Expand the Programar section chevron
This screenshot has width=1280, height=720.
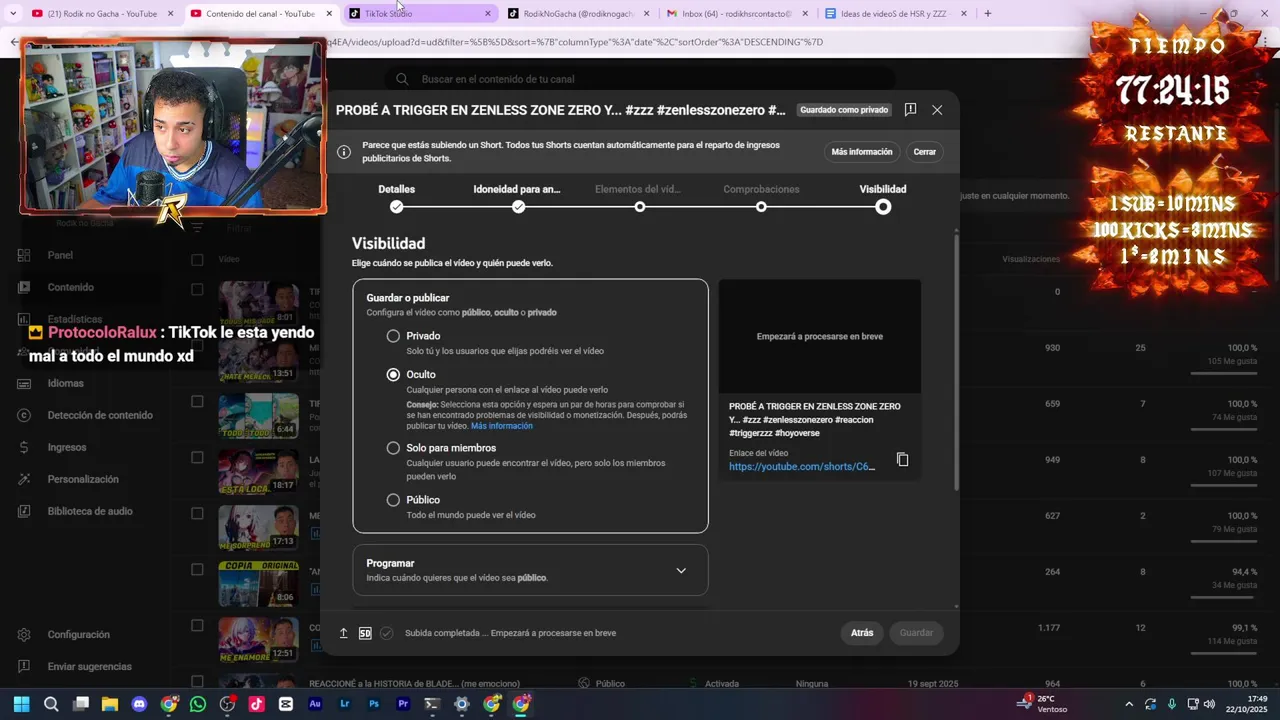tap(681, 571)
